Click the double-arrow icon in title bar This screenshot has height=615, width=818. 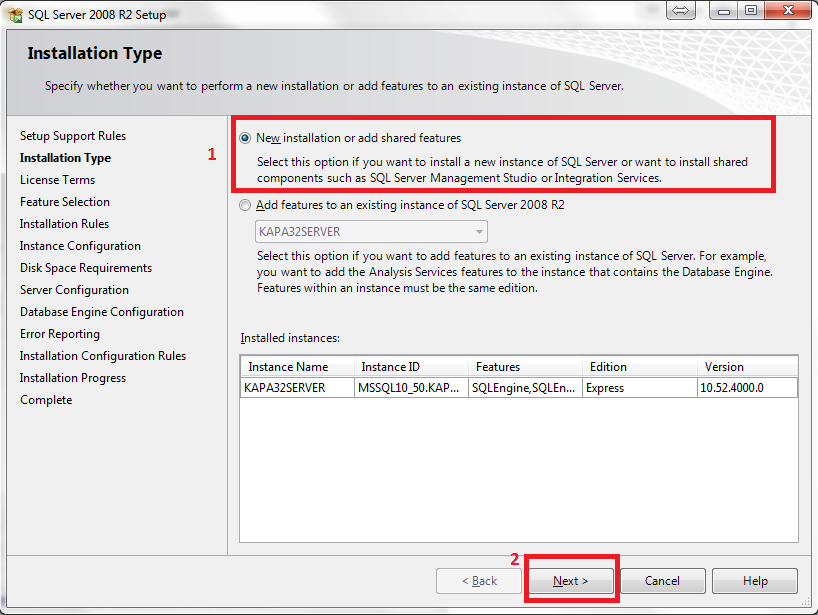coord(680,10)
